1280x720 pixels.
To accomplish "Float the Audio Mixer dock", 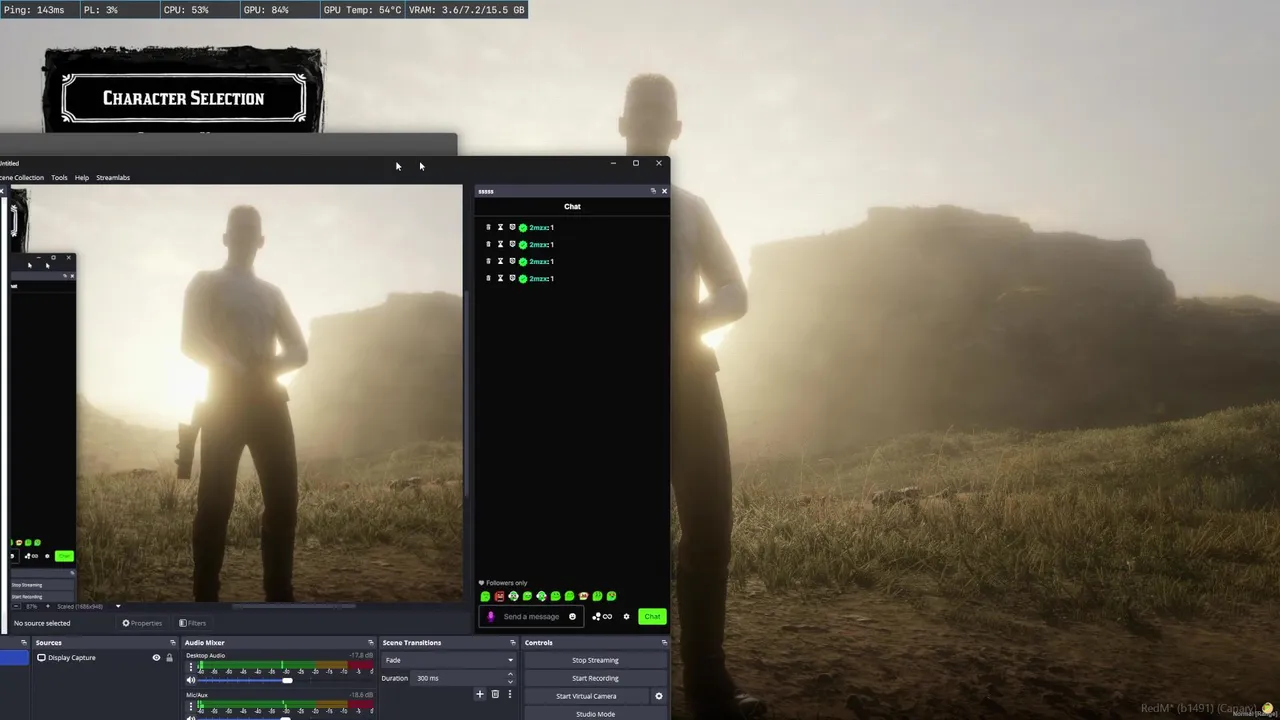I will pos(371,643).
